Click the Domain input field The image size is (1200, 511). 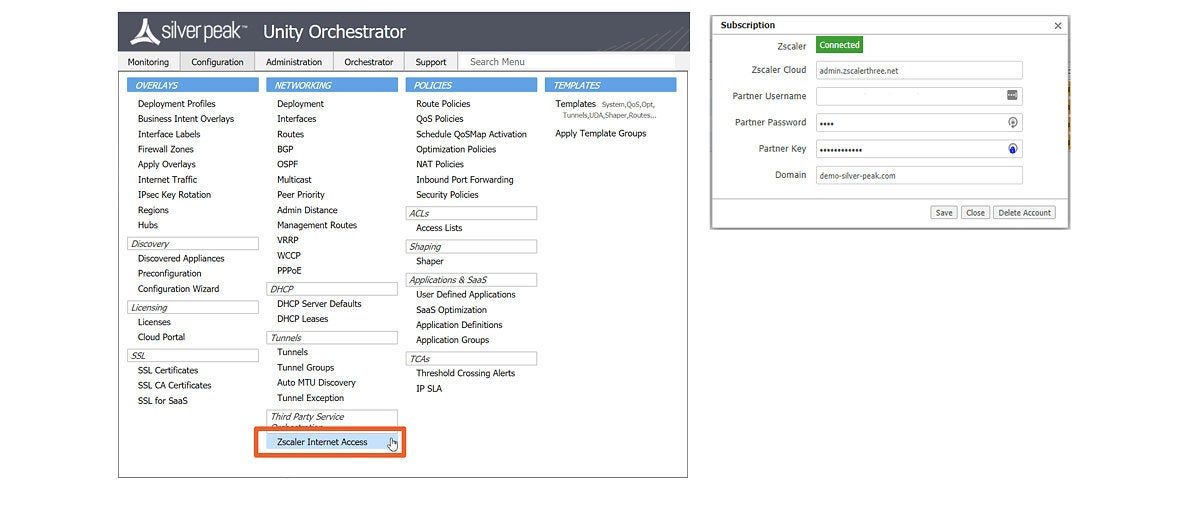pos(919,175)
